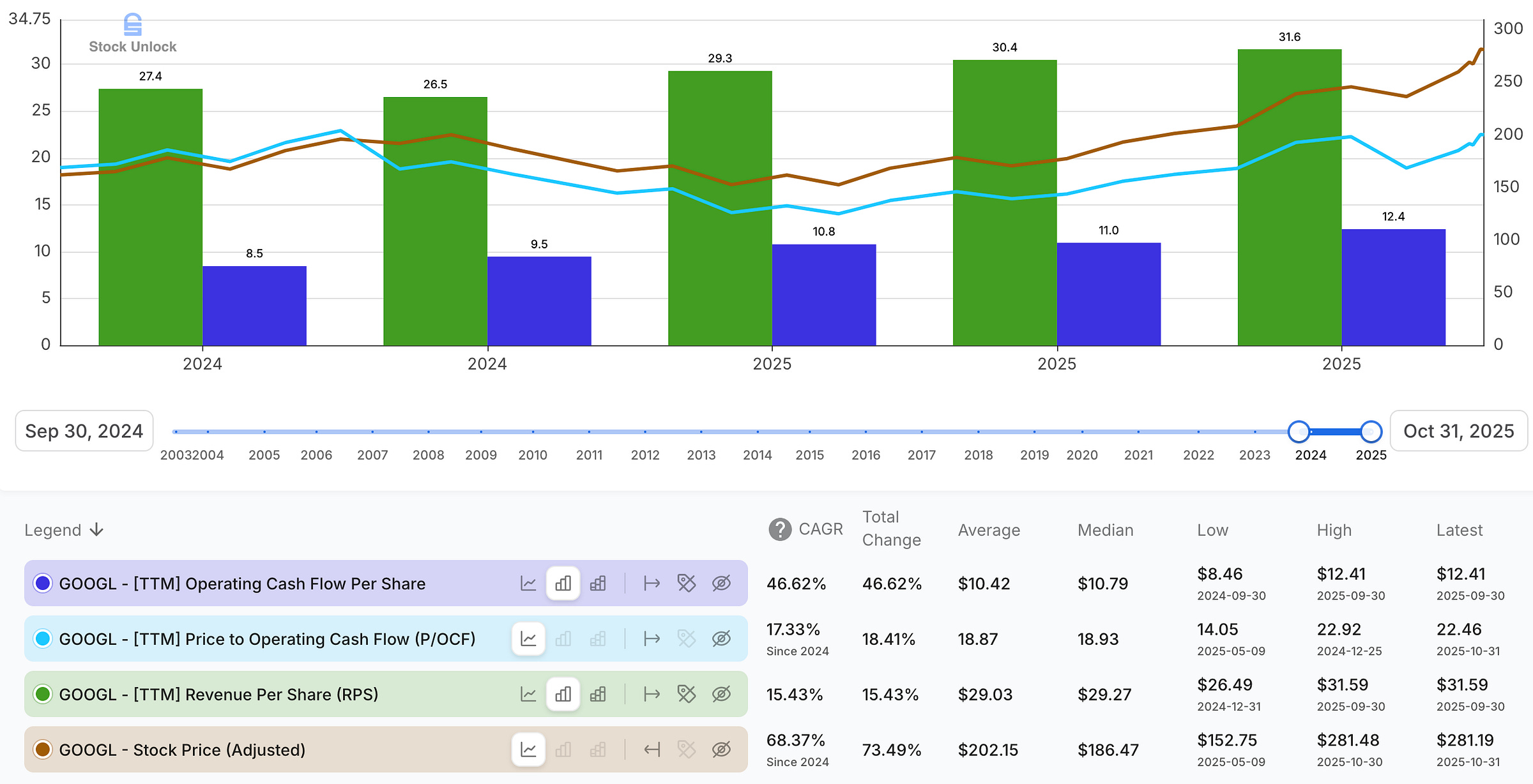Image resolution: width=1533 pixels, height=784 pixels.
Task: Click the CAGR help question mark
Action: coord(780,529)
